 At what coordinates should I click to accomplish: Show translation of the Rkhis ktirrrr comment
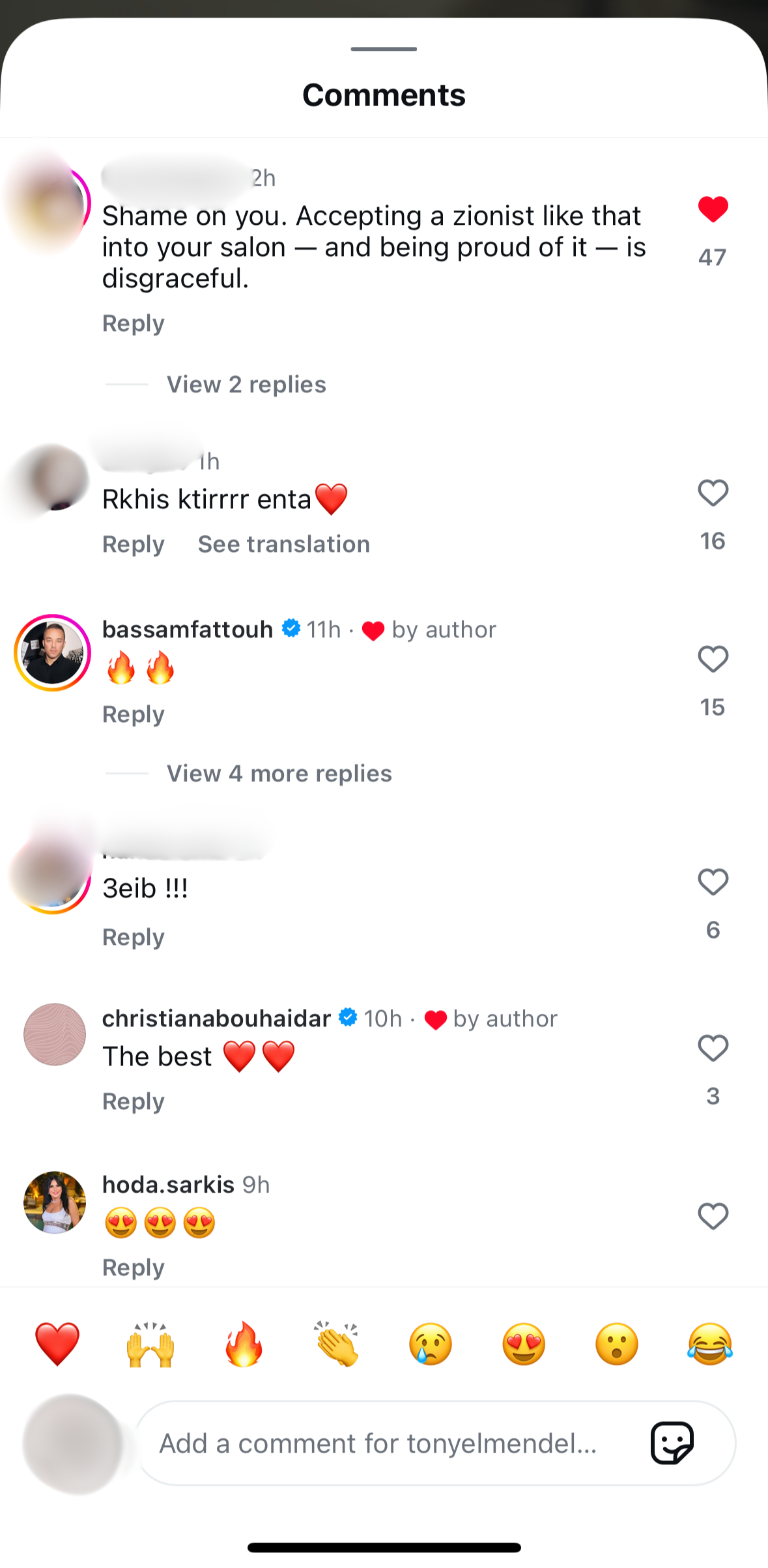tap(284, 544)
